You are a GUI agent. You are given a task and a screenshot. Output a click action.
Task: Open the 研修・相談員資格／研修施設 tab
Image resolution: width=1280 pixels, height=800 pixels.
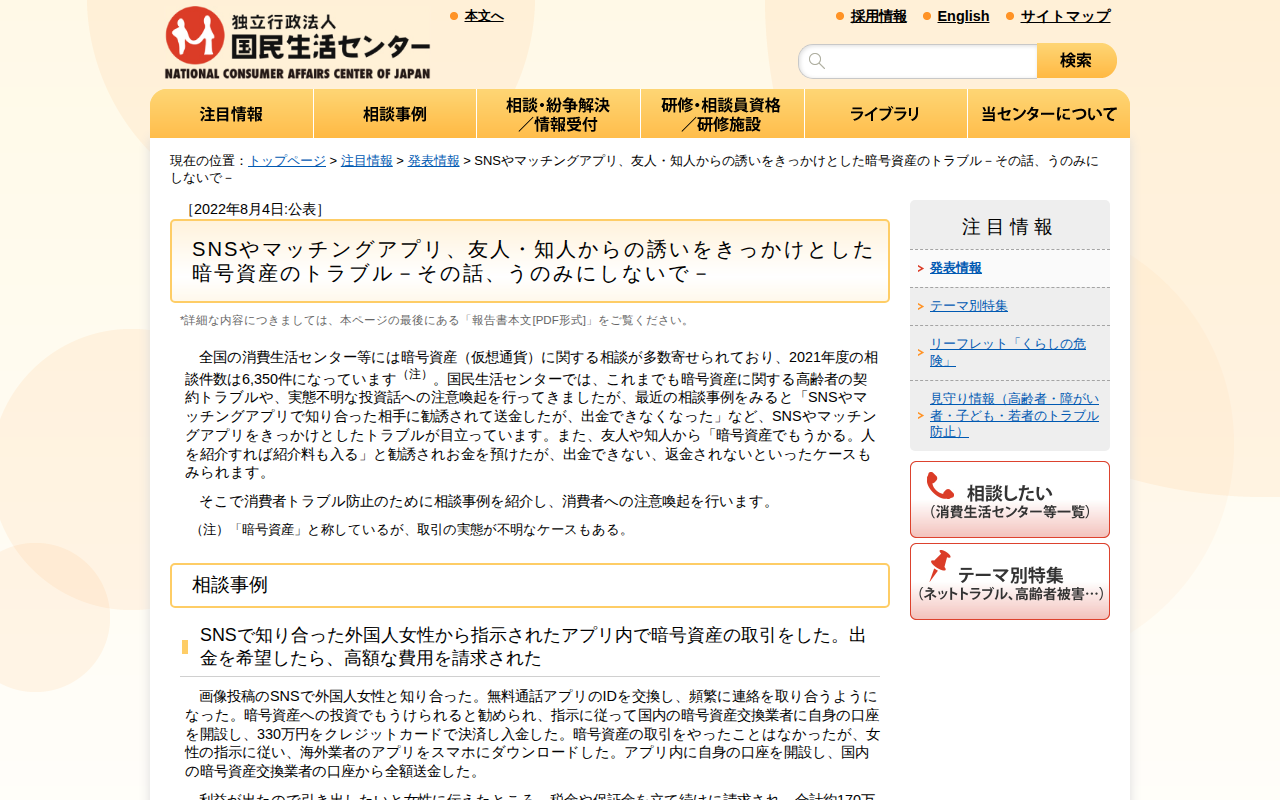pos(722,114)
